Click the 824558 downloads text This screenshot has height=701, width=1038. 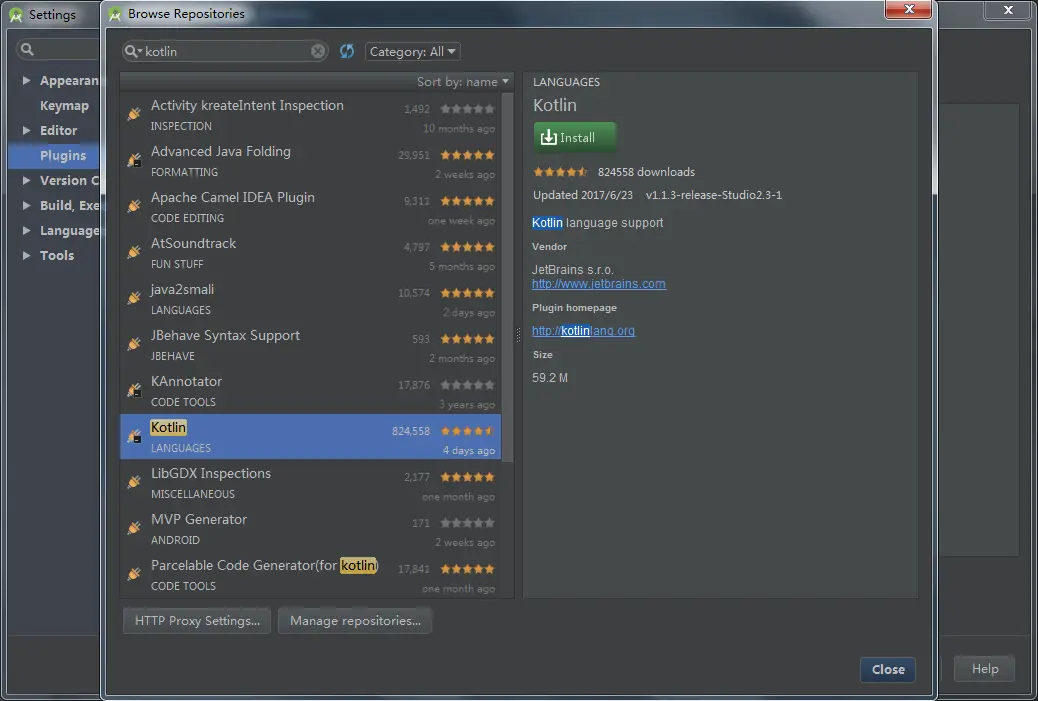point(646,172)
